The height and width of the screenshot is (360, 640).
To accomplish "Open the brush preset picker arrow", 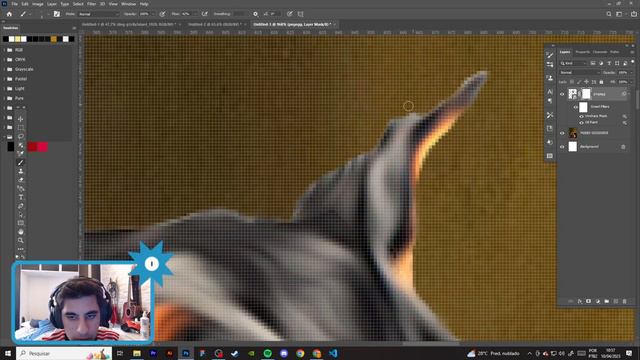I will (x=48, y=14).
